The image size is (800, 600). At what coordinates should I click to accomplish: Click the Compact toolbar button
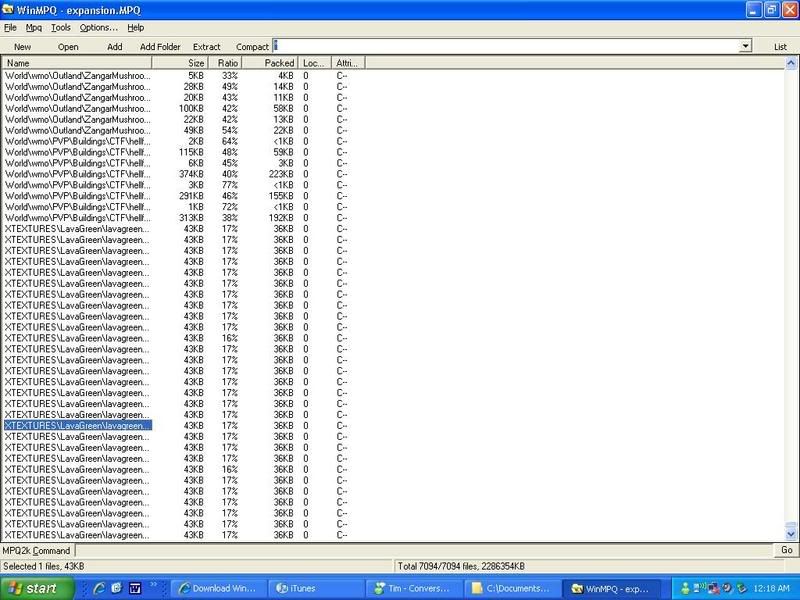click(252, 47)
